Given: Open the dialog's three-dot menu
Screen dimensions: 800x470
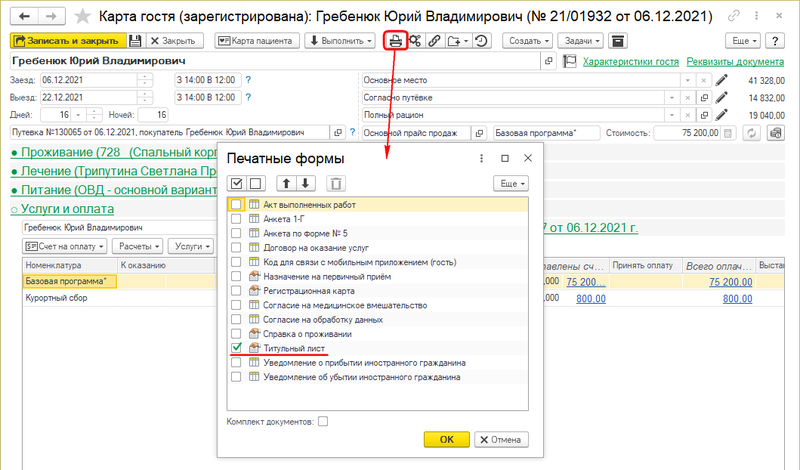Looking at the screenshot, I should click(481, 158).
